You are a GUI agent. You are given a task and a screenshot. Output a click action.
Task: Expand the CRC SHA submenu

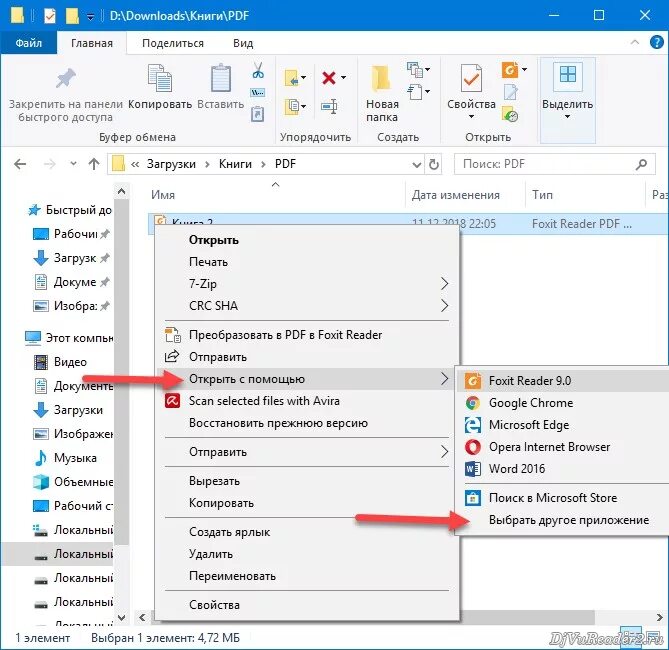(444, 306)
